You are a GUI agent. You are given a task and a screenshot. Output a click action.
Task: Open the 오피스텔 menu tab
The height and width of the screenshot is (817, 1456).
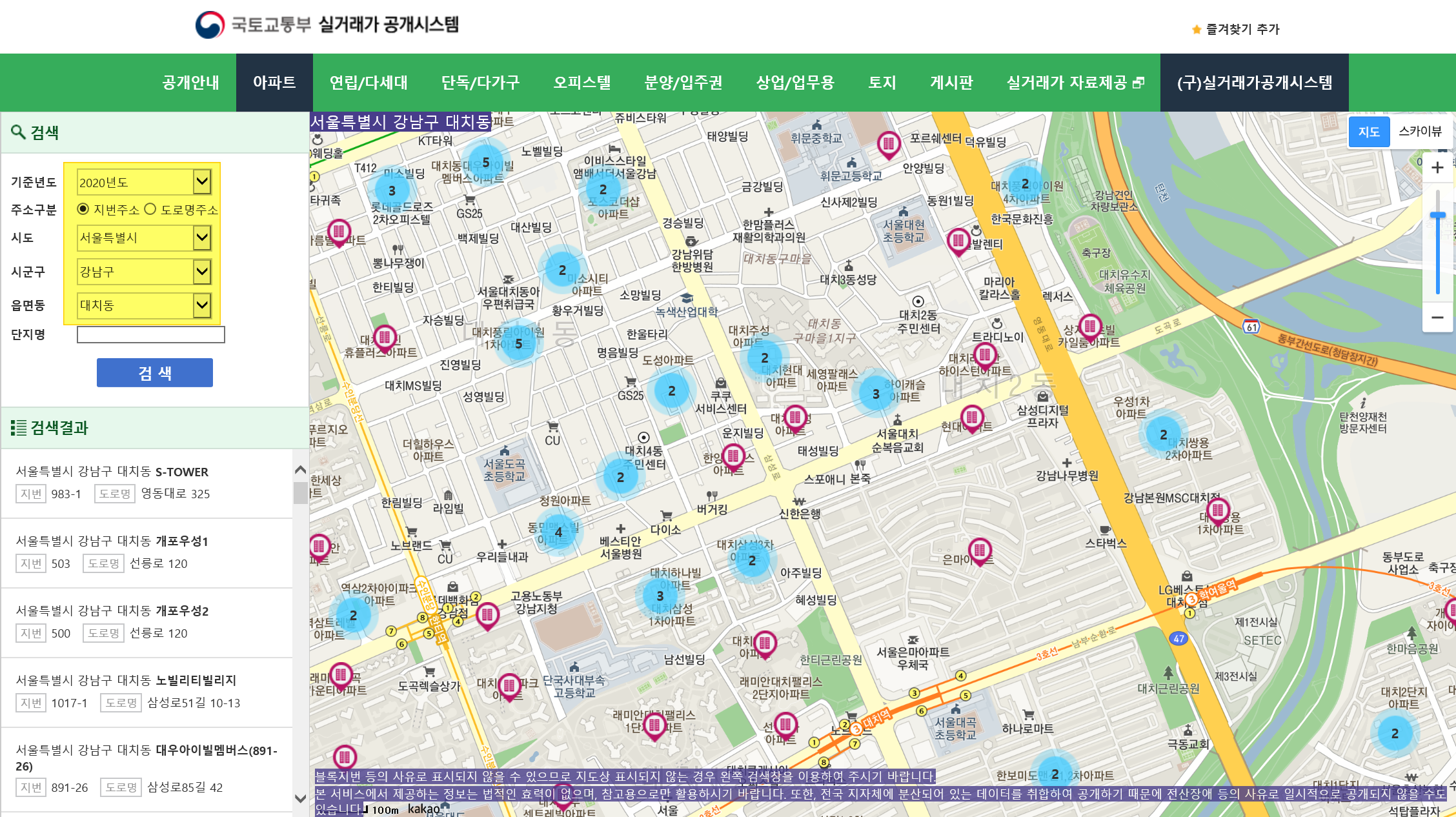pos(581,83)
